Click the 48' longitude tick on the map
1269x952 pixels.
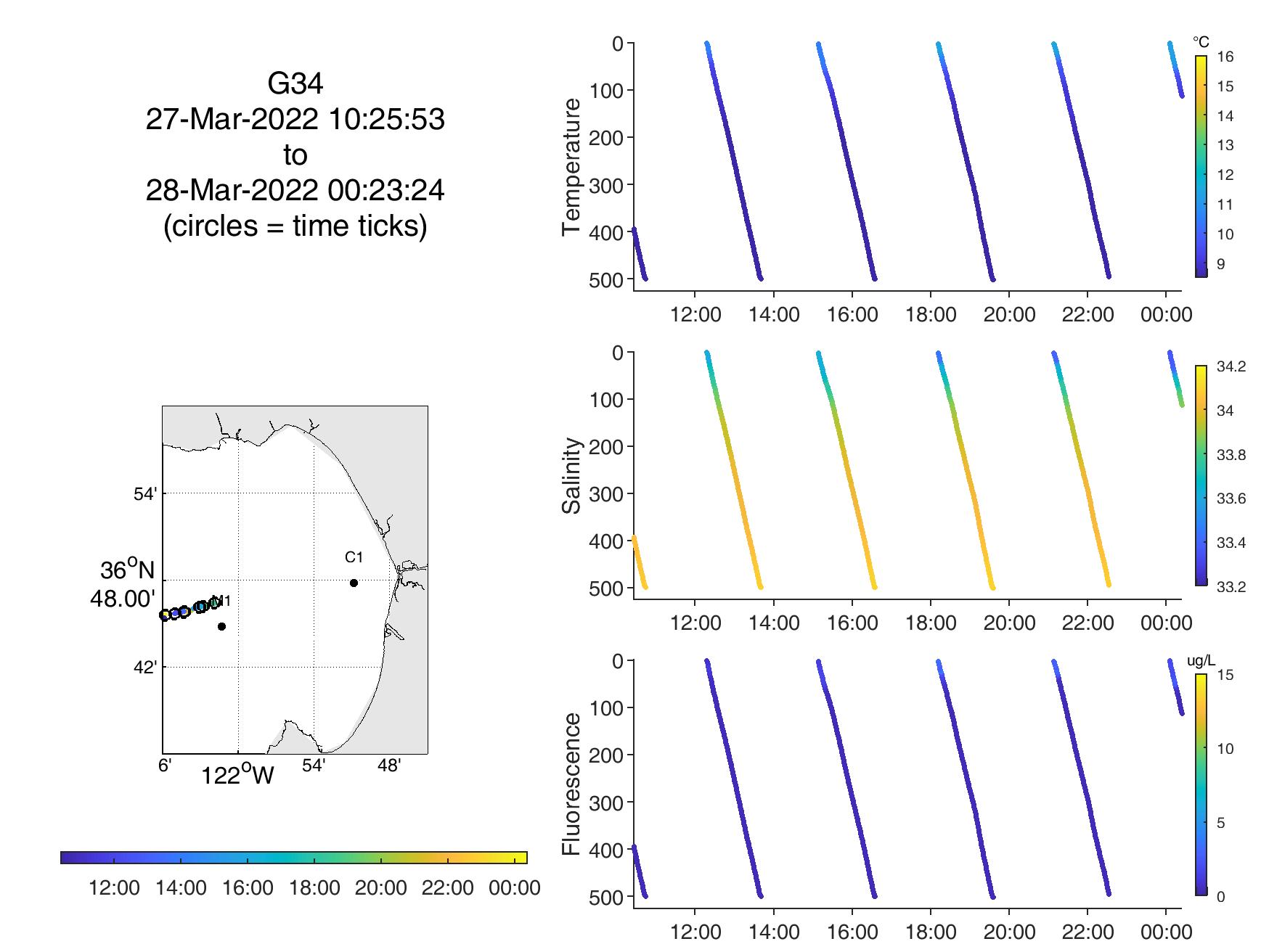pos(390,765)
